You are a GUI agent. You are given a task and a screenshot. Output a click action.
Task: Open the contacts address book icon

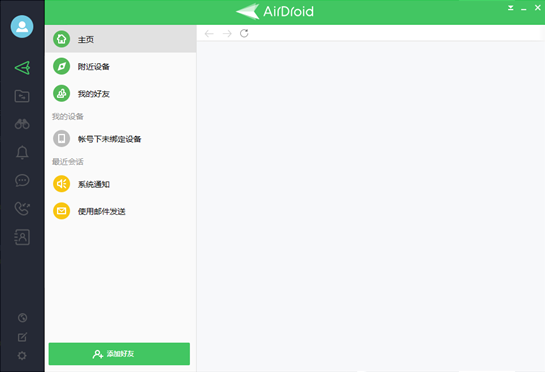point(22,237)
